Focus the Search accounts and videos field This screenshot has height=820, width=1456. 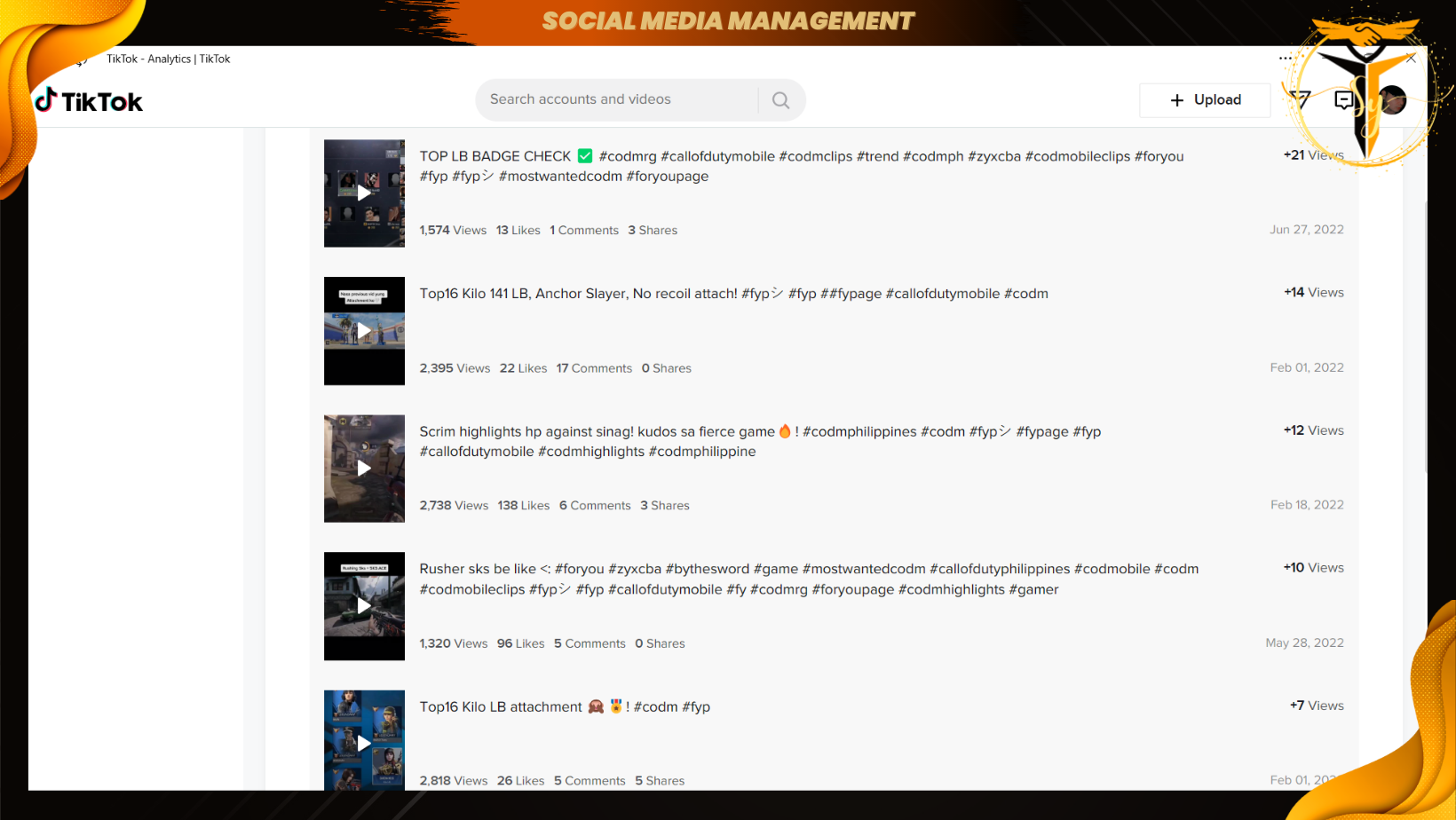617,100
